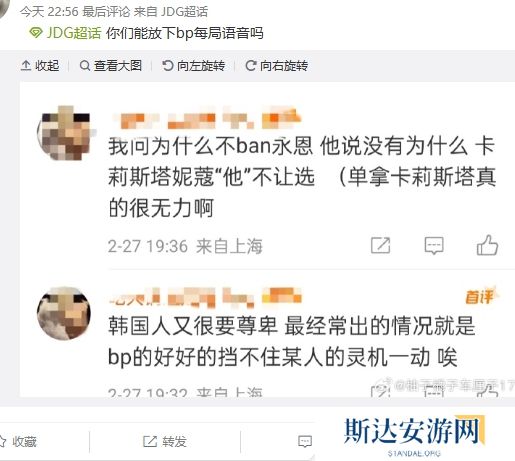The width and height of the screenshot is (515, 461).
Task: Click the clockwise rotate arrow icon
Action: pyautogui.click(x=251, y=66)
